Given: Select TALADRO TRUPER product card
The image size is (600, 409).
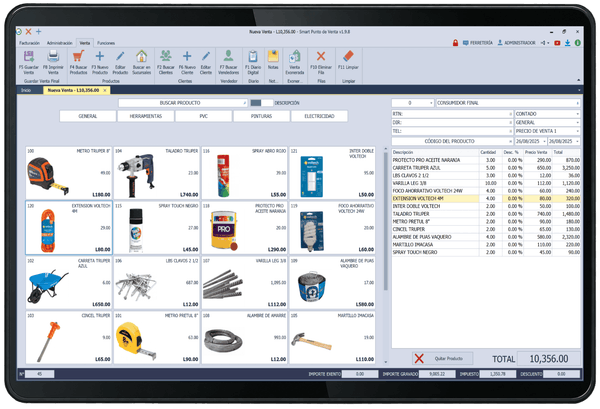Looking at the screenshot, I should click(x=157, y=173).
